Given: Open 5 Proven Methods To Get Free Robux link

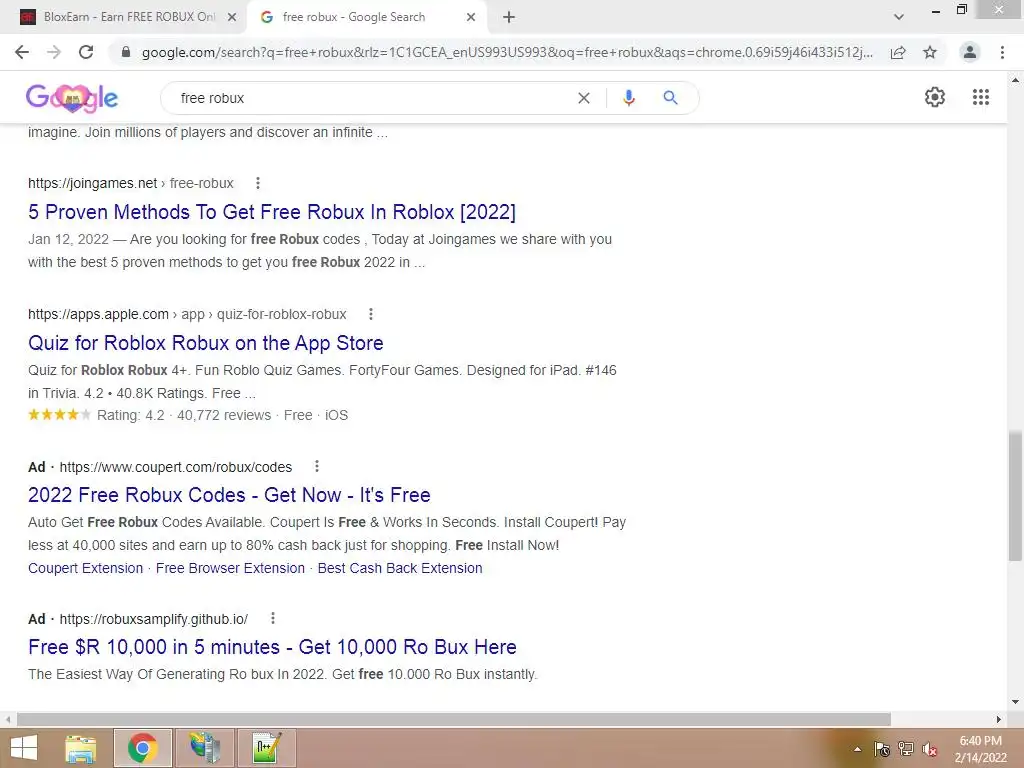Looking at the screenshot, I should (x=272, y=212).
